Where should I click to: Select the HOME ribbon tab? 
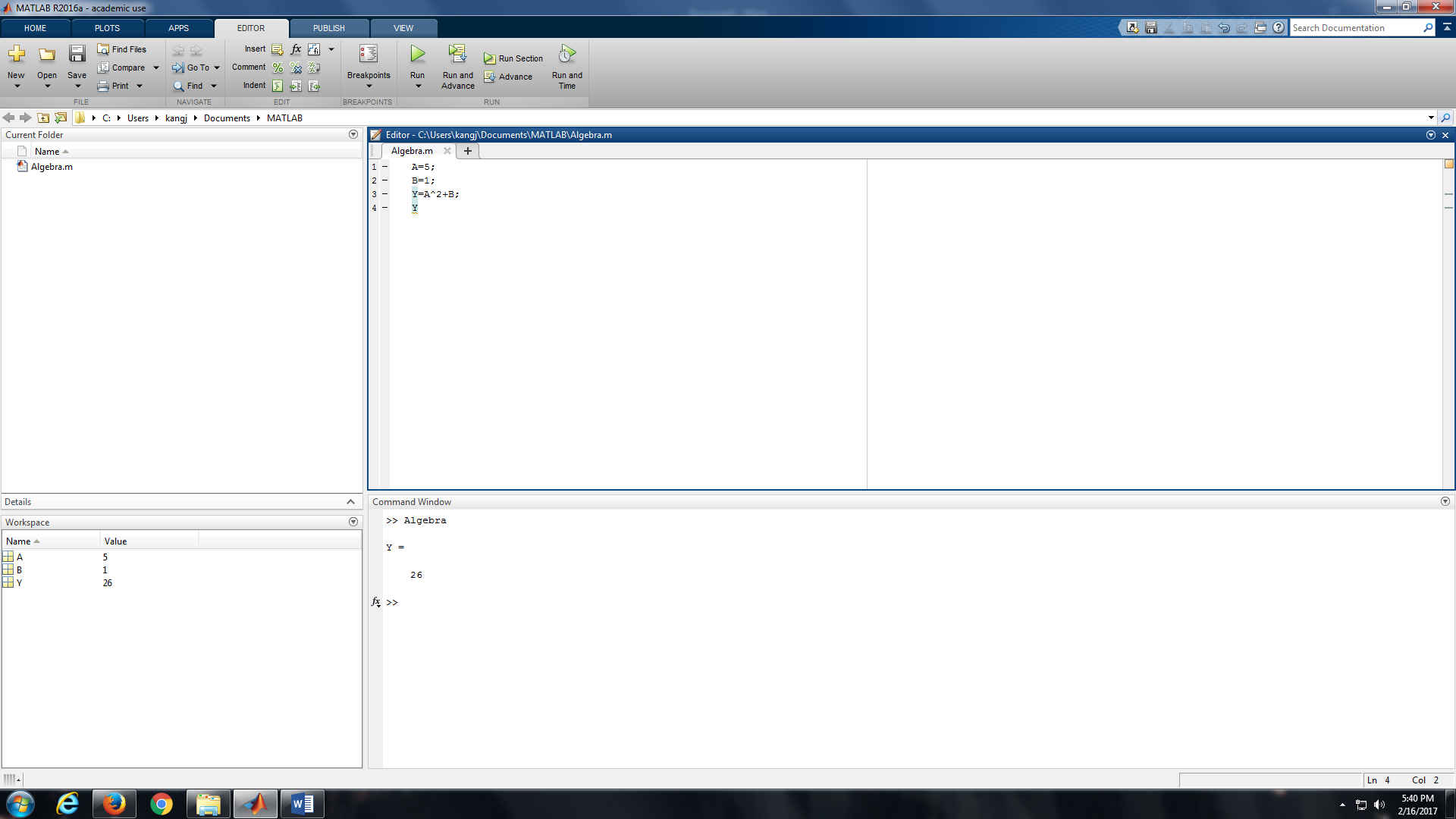35,28
